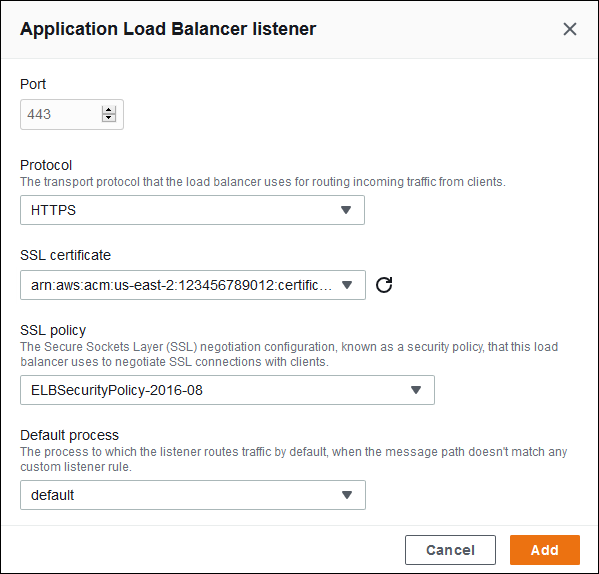The width and height of the screenshot is (599, 574).
Task: Click the Default process label
Action: coord(70,435)
